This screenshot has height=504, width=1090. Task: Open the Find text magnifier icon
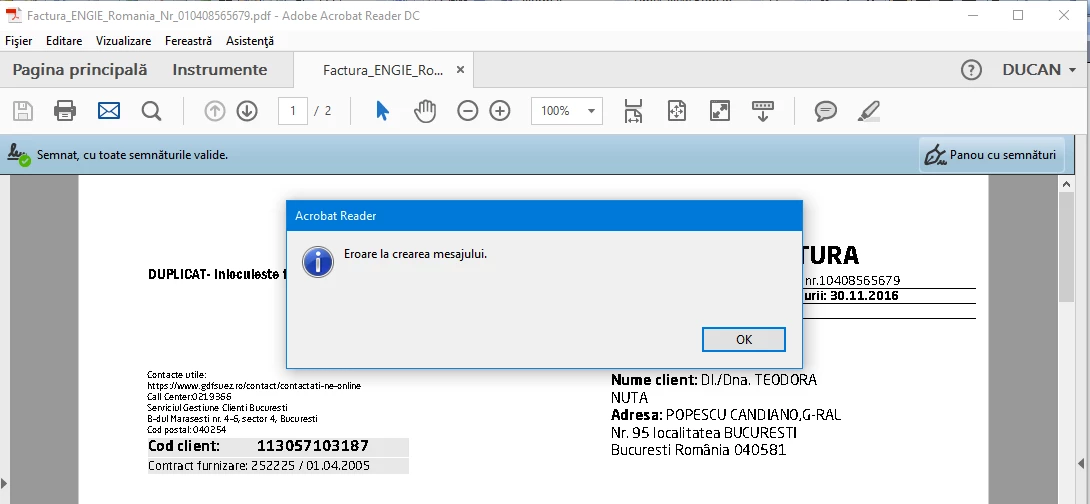(151, 111)
